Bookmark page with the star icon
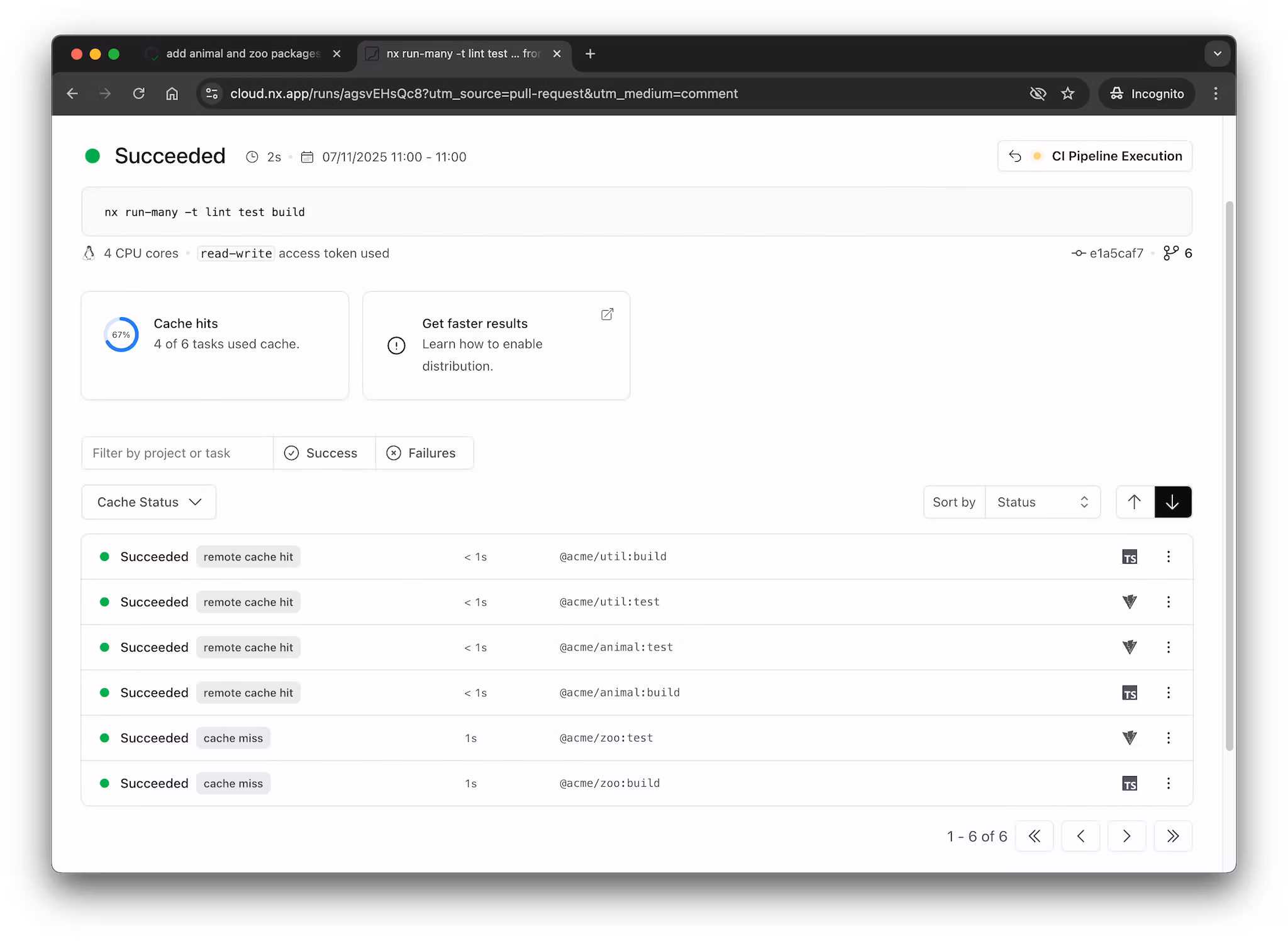This screenshot has width=1288, height=941. pyautogui.click(x=1068, y=94)
